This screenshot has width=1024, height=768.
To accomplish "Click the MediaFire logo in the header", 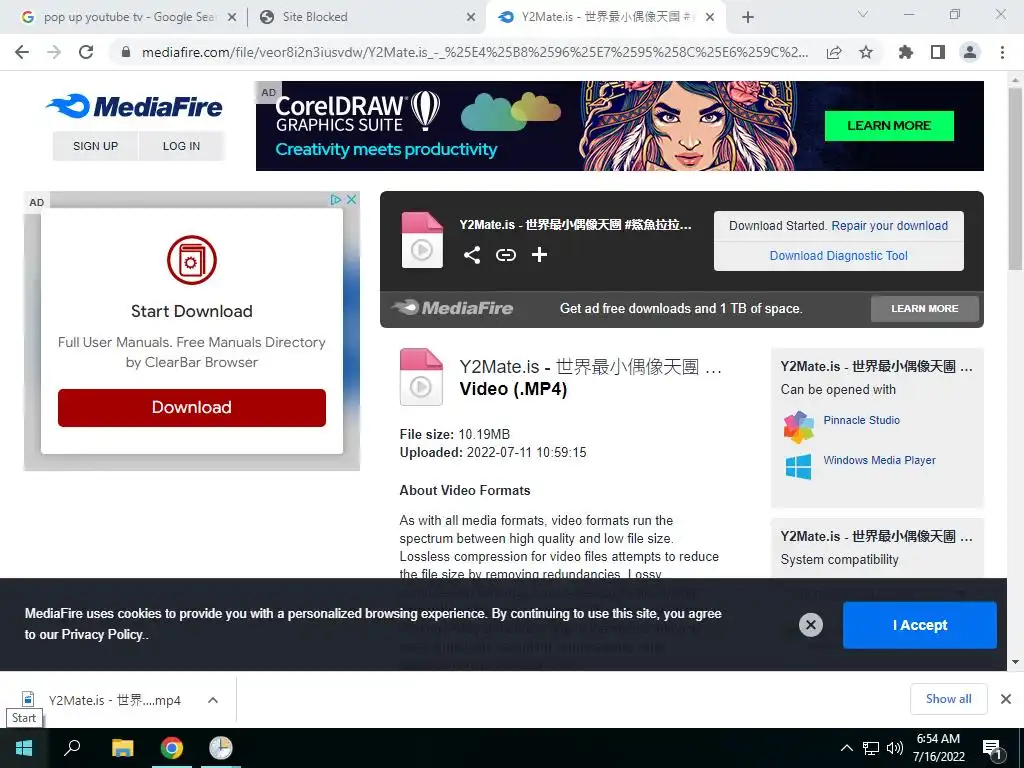I will (135, 106).
